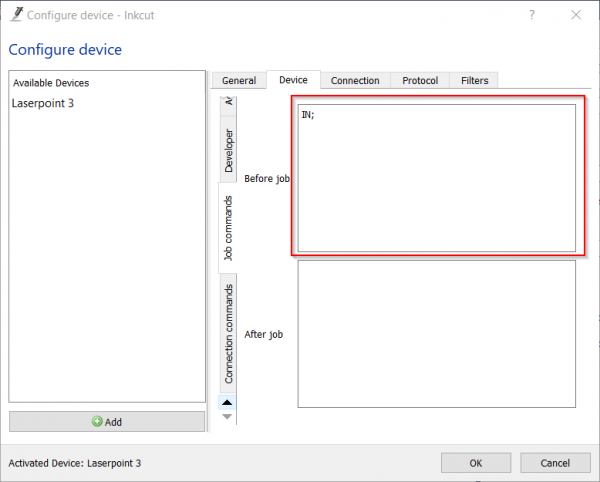The image size is (600, 482).
Task: Click the help question mark in the title bar
Action: pyautogui.click(x=532, y=15)
